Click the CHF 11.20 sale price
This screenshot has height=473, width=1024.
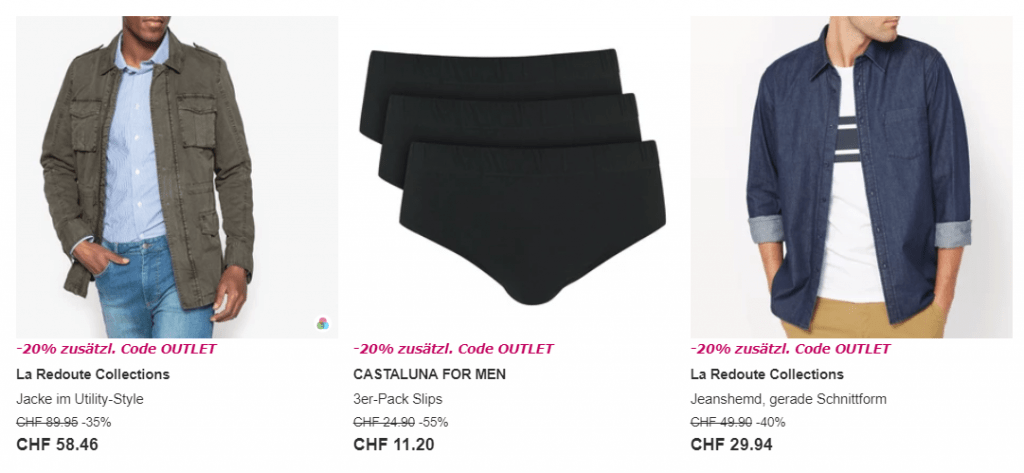pos(394,445)
